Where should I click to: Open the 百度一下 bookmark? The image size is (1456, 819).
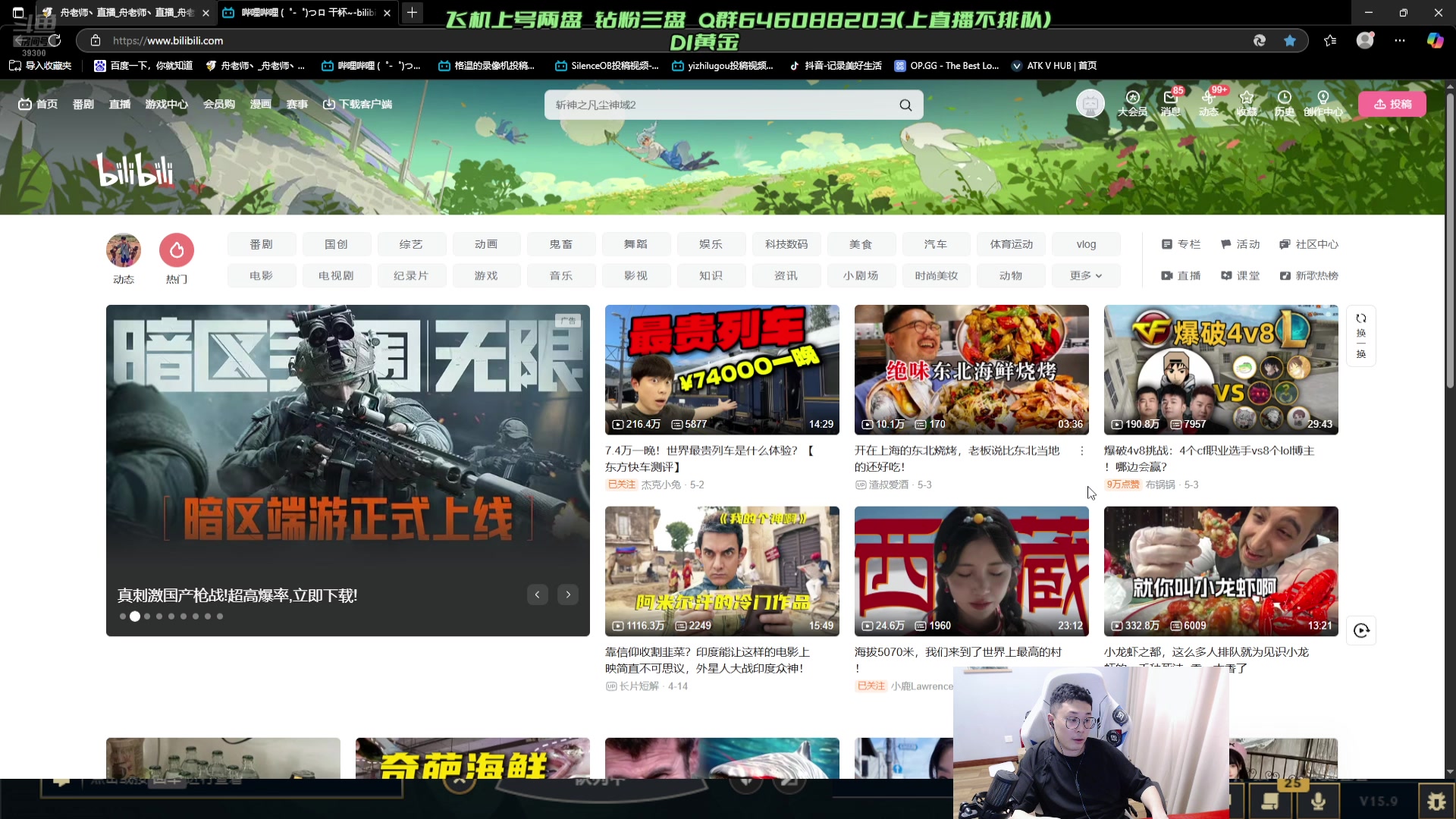pos(143,66)
